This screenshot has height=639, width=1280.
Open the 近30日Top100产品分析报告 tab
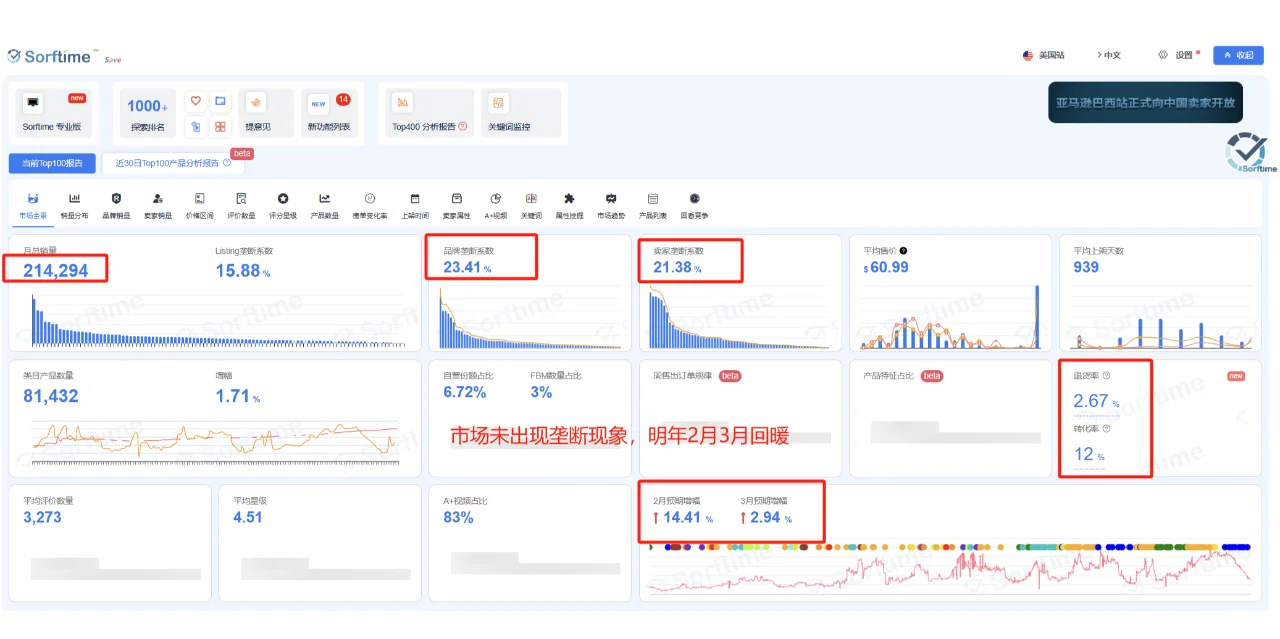(x=171, y=163)
